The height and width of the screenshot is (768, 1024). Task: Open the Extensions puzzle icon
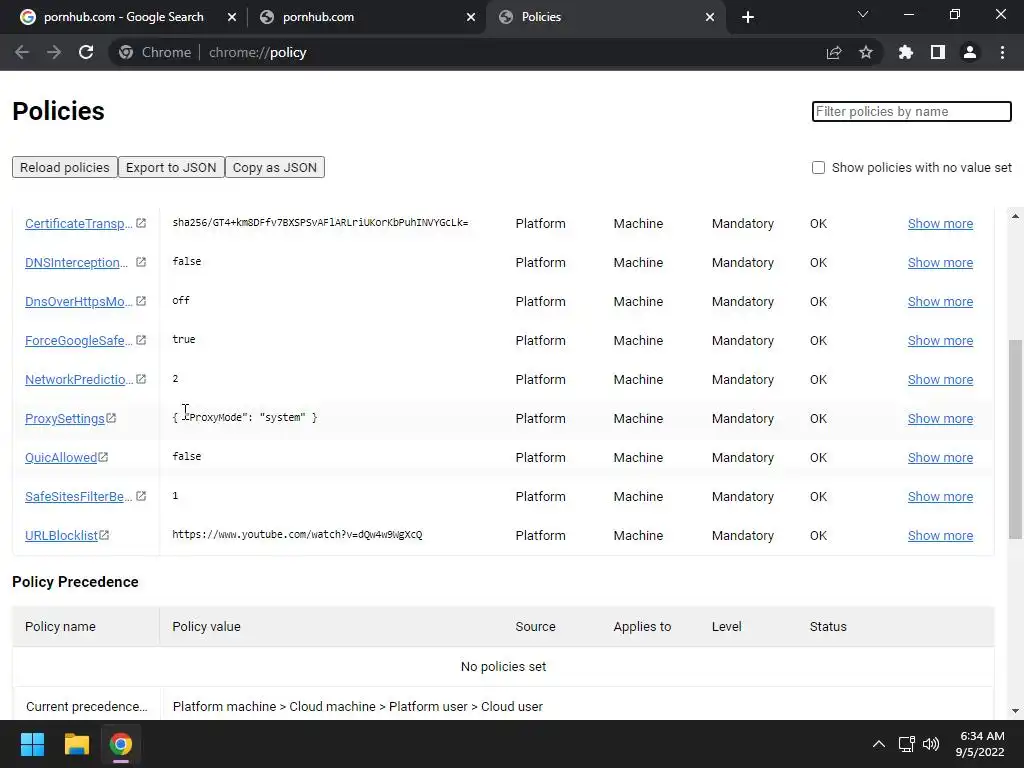click(x=906, y=52)
